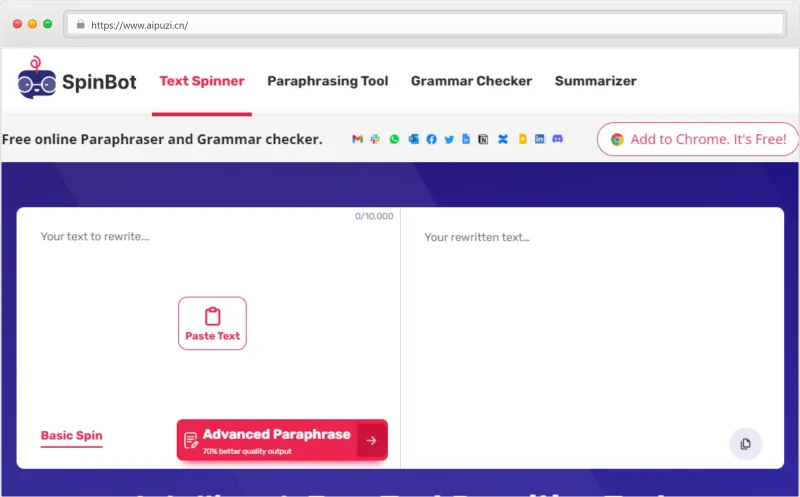Image resolution: width=800 pixels, height=497 pixels.
Task: Click the red close window button
Action: (17, 24)
